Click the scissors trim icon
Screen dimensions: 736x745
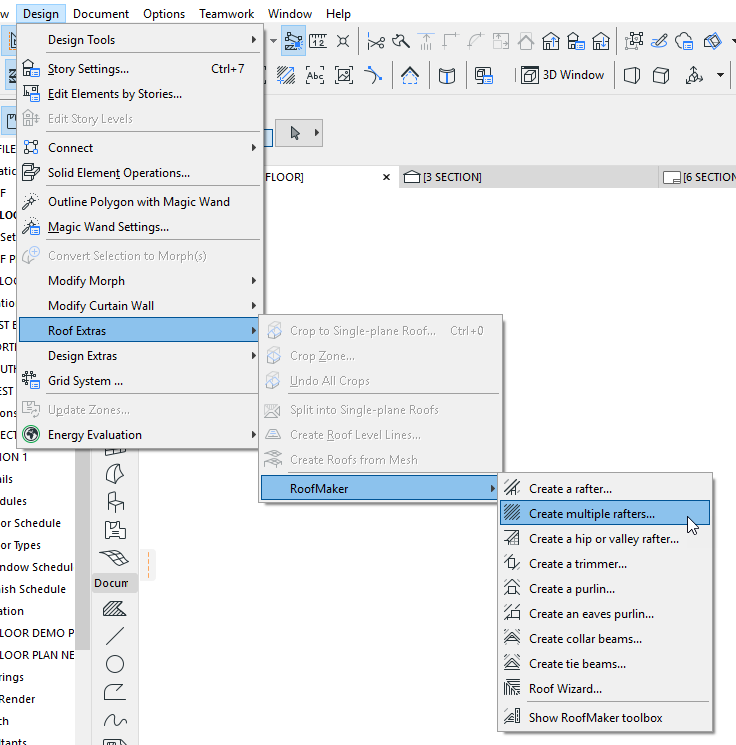(x=376, y=42)
